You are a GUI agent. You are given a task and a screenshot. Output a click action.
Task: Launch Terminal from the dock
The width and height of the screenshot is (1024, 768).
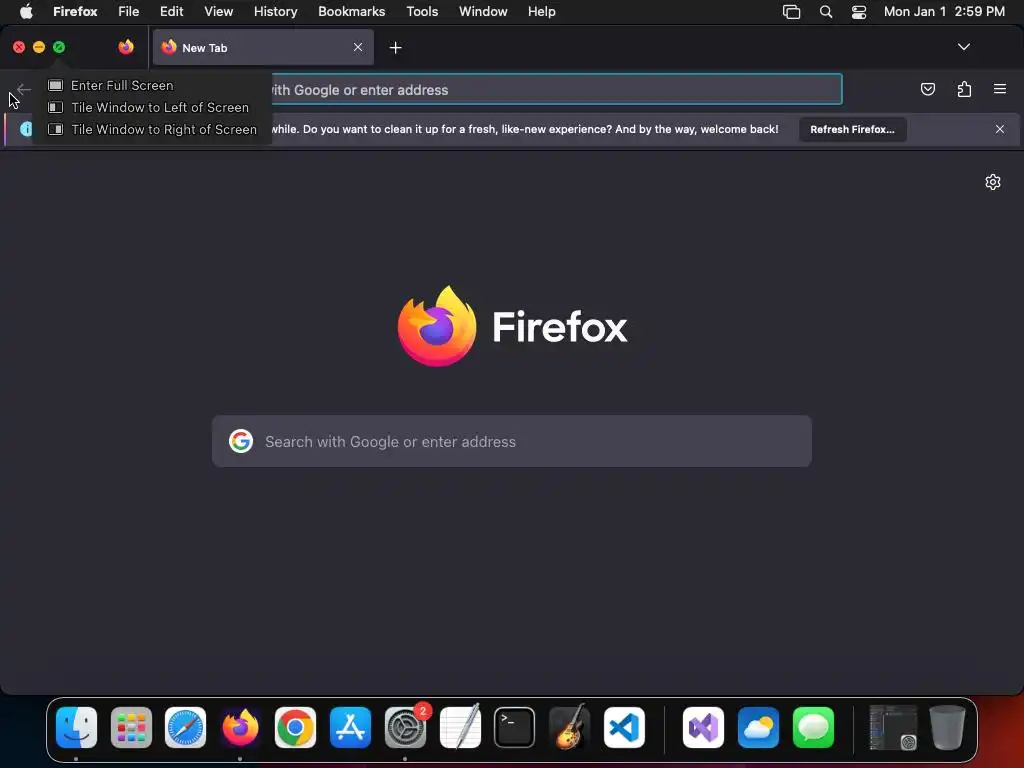[515, 727]
